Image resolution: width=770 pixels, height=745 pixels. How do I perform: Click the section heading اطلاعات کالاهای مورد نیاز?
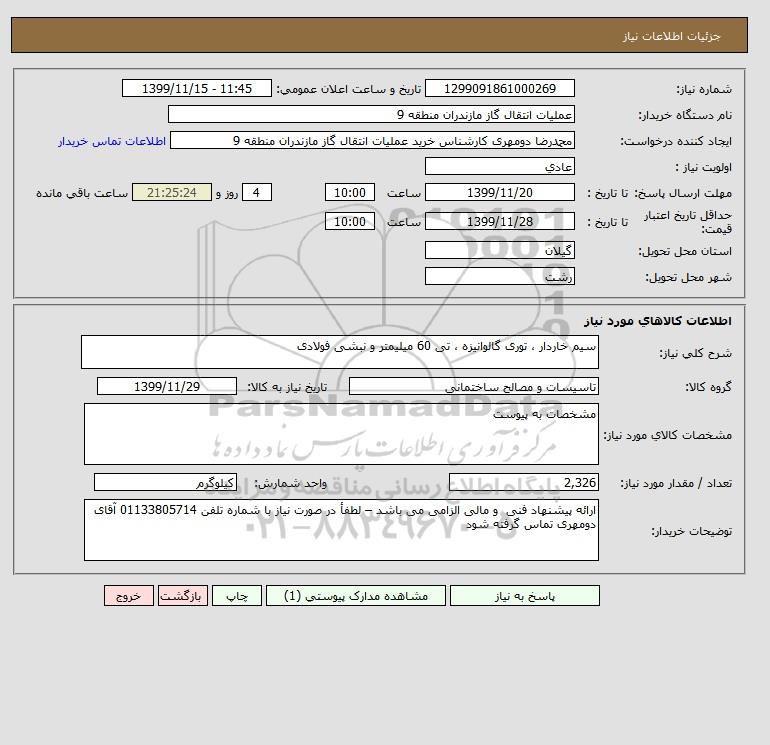(658, 321)
